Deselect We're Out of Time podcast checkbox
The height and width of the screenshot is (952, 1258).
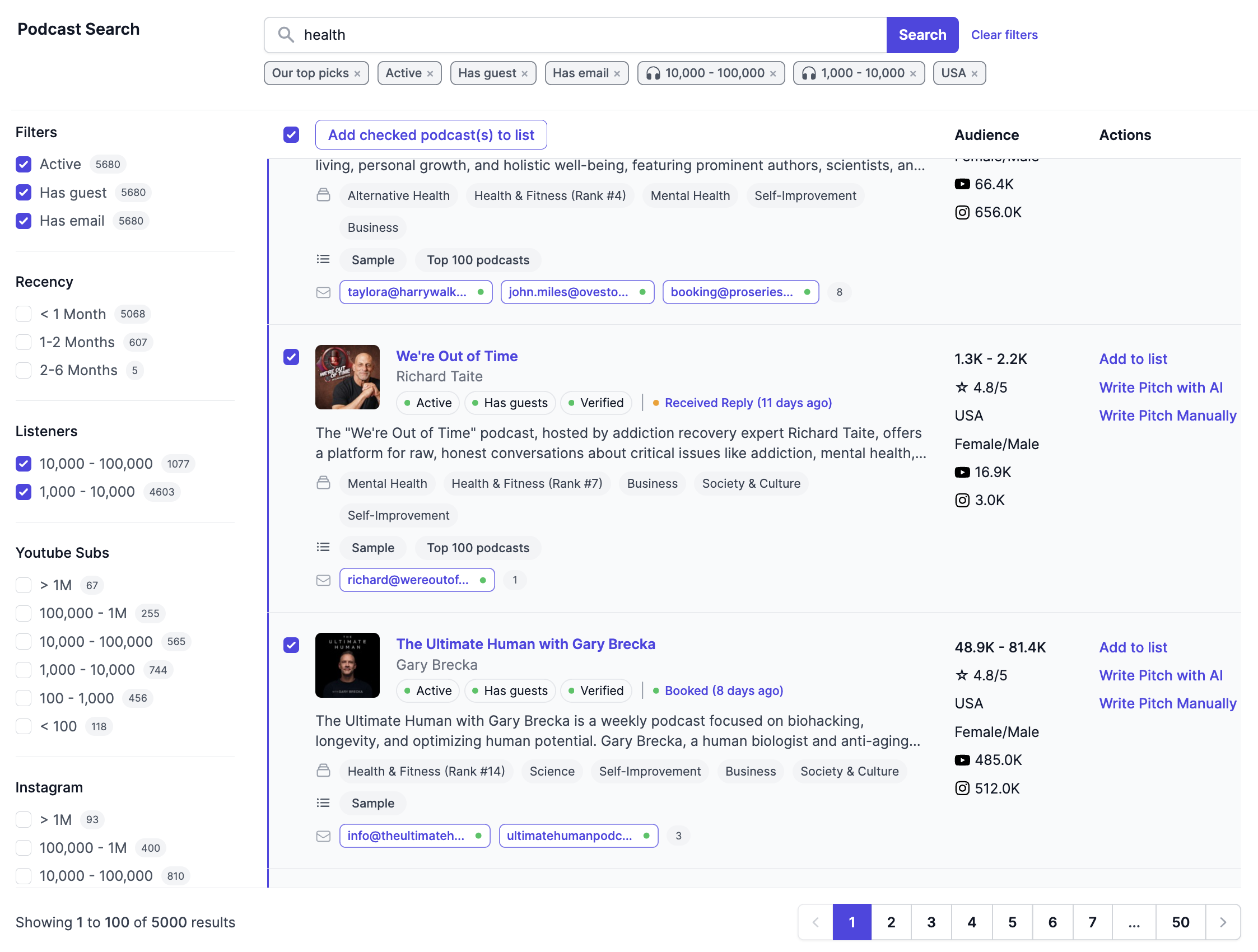[x=291, y=357]
